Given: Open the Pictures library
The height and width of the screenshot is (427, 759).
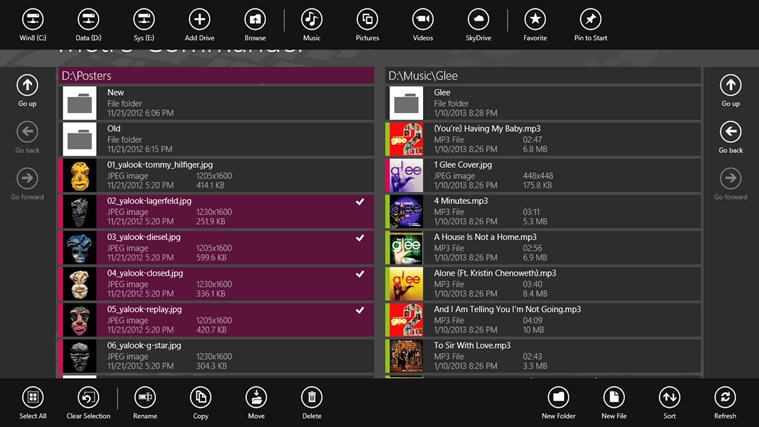Looking at the screenshot, I should tap(367, 20).
